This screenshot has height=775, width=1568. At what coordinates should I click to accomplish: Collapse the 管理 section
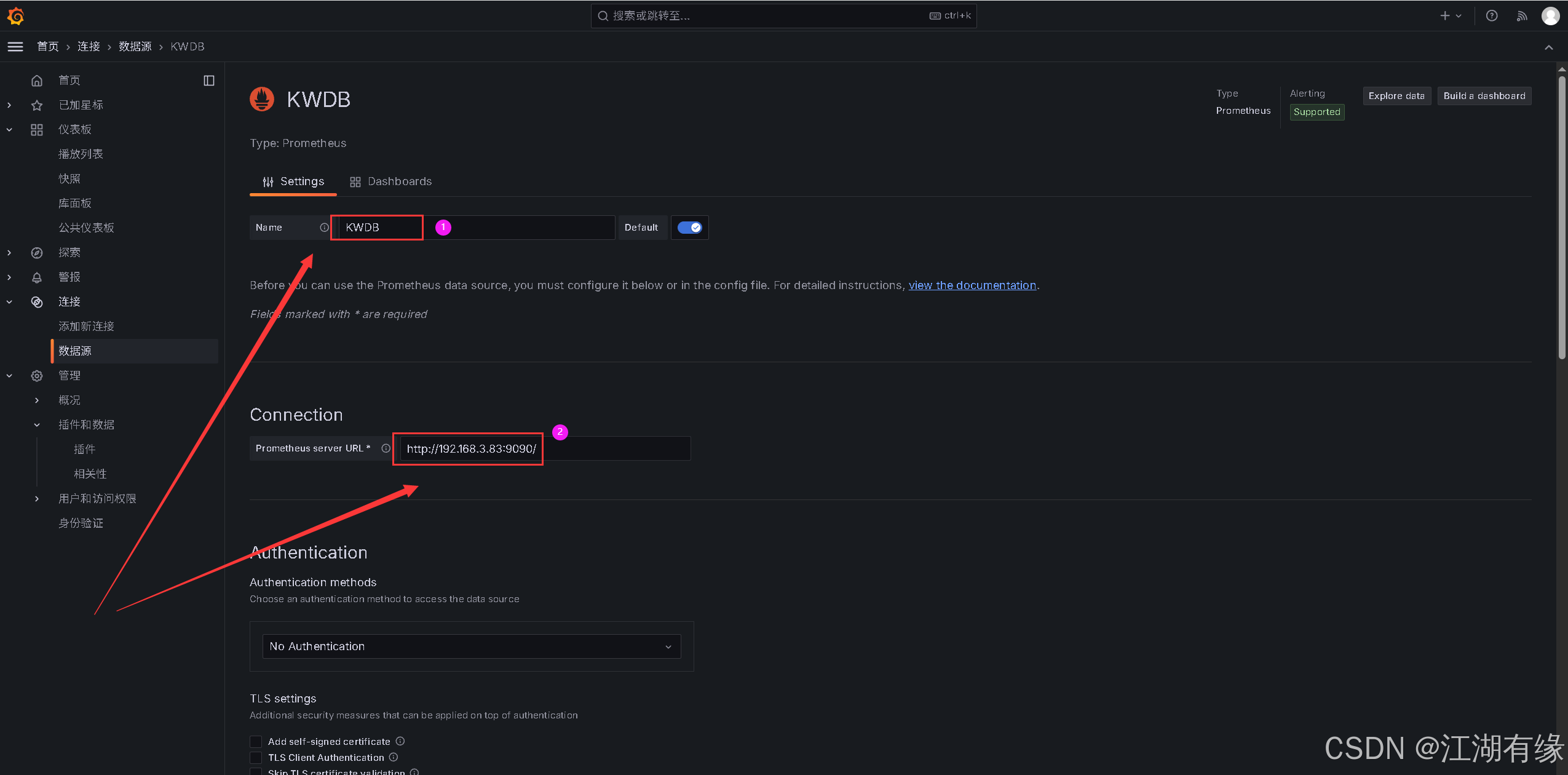click(x=9, y=376)
